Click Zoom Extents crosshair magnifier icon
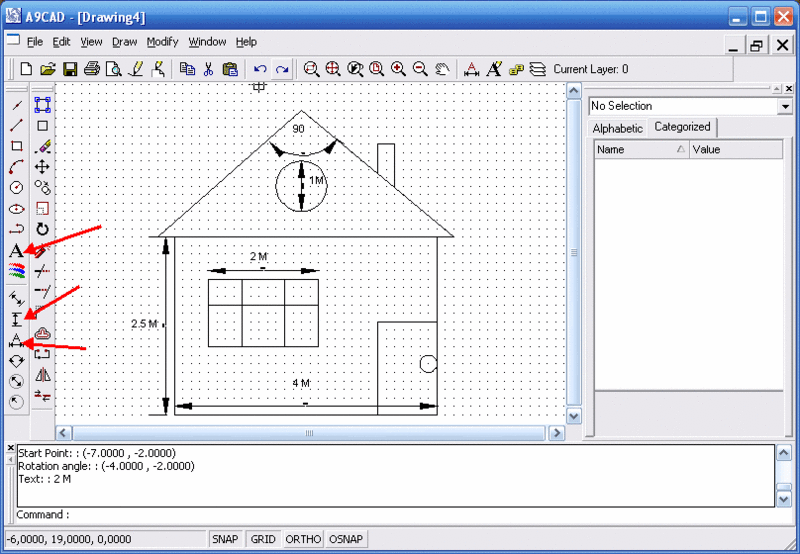The image size is (800, 554). point(333,69)
